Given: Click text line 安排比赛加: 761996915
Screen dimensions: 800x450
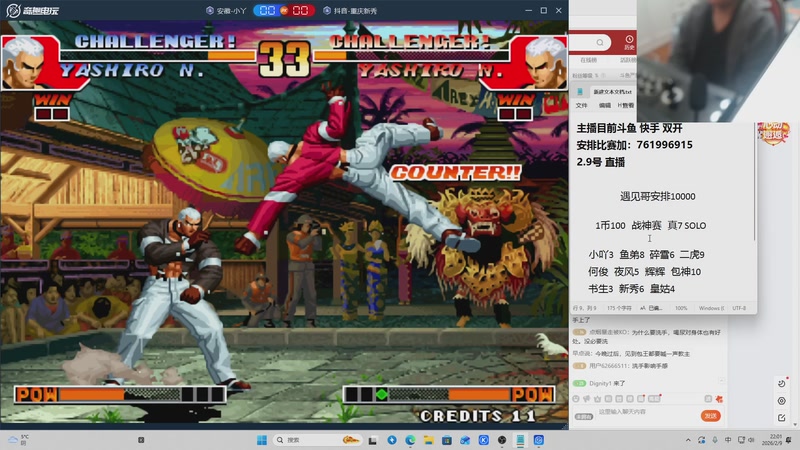Looking at the screenshot, I should click(634, 145).
